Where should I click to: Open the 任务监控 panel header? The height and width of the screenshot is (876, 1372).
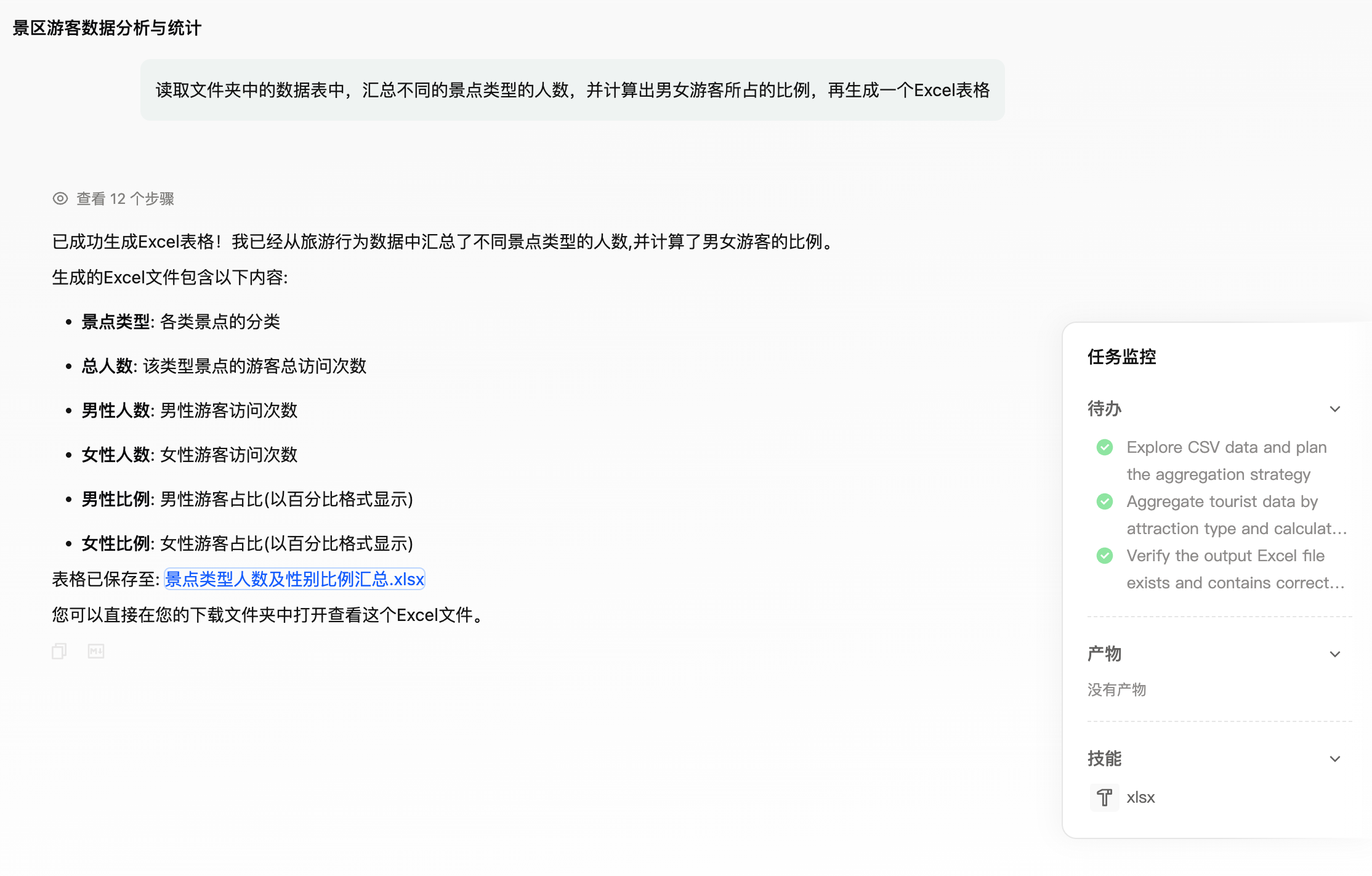pos(1122,356)
